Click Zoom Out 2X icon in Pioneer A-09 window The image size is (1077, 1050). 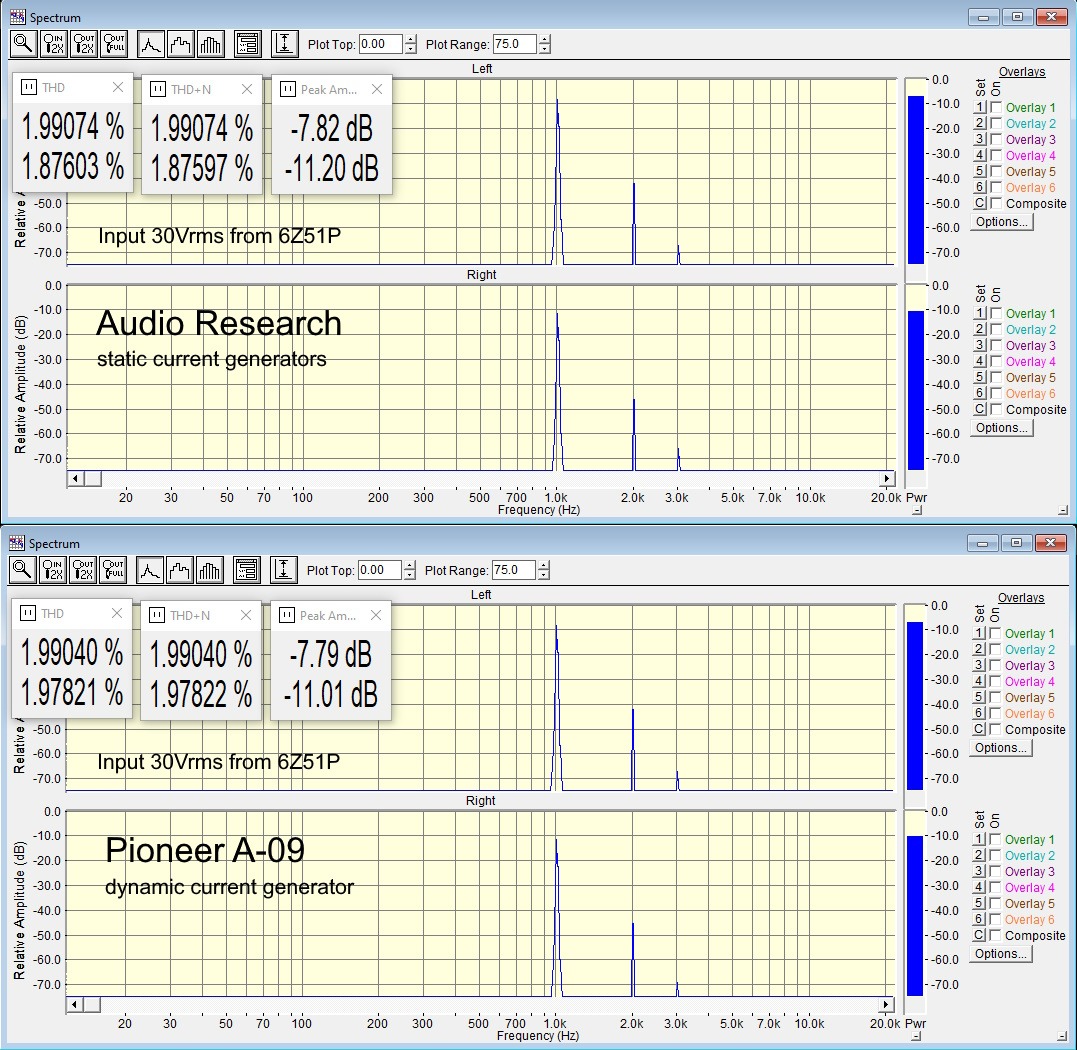point(83,570)
